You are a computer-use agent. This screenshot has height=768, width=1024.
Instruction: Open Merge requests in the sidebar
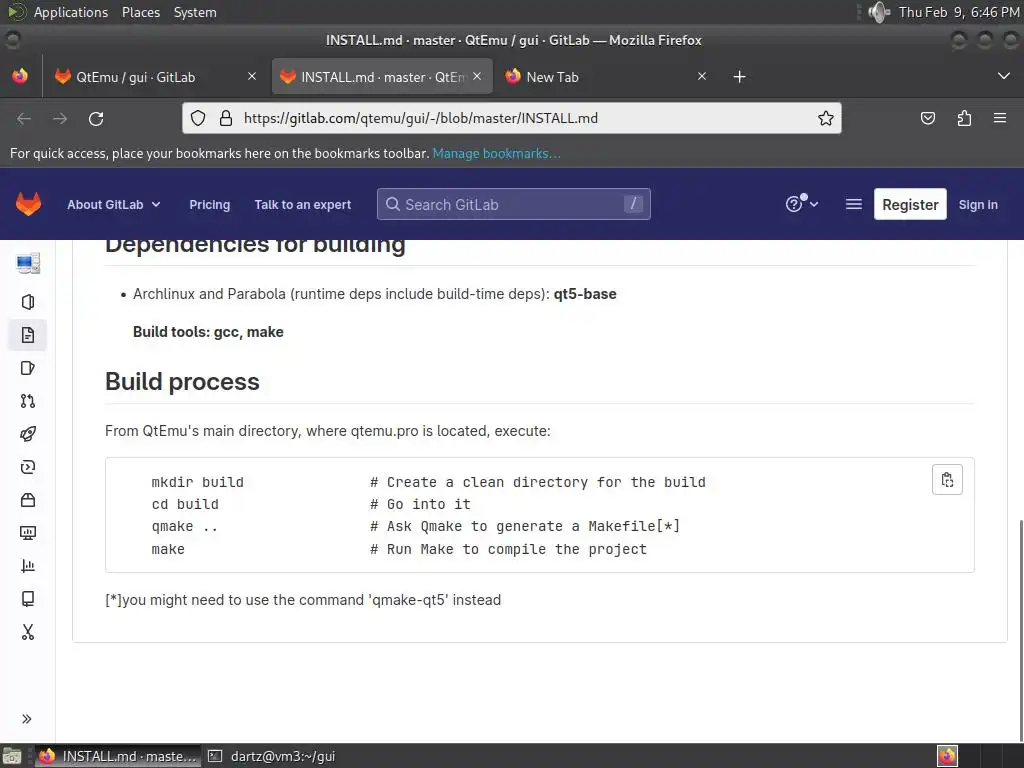pos(27,401)
